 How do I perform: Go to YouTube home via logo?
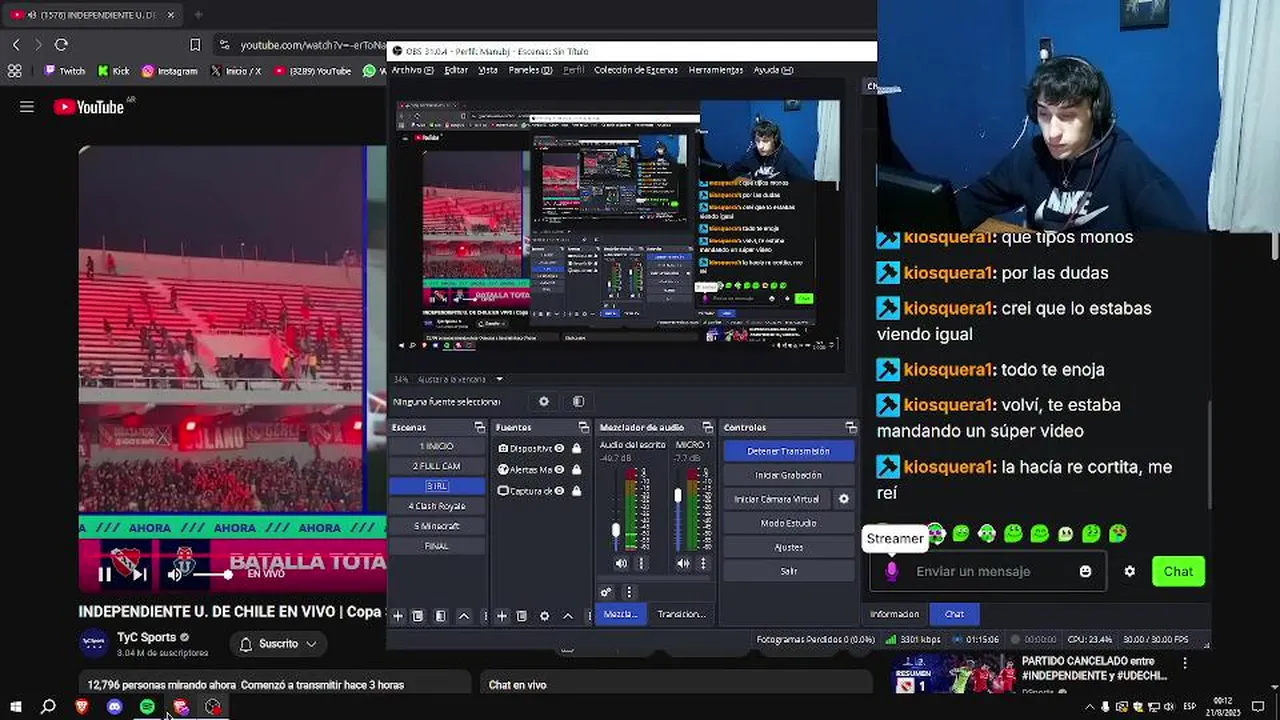89,107
